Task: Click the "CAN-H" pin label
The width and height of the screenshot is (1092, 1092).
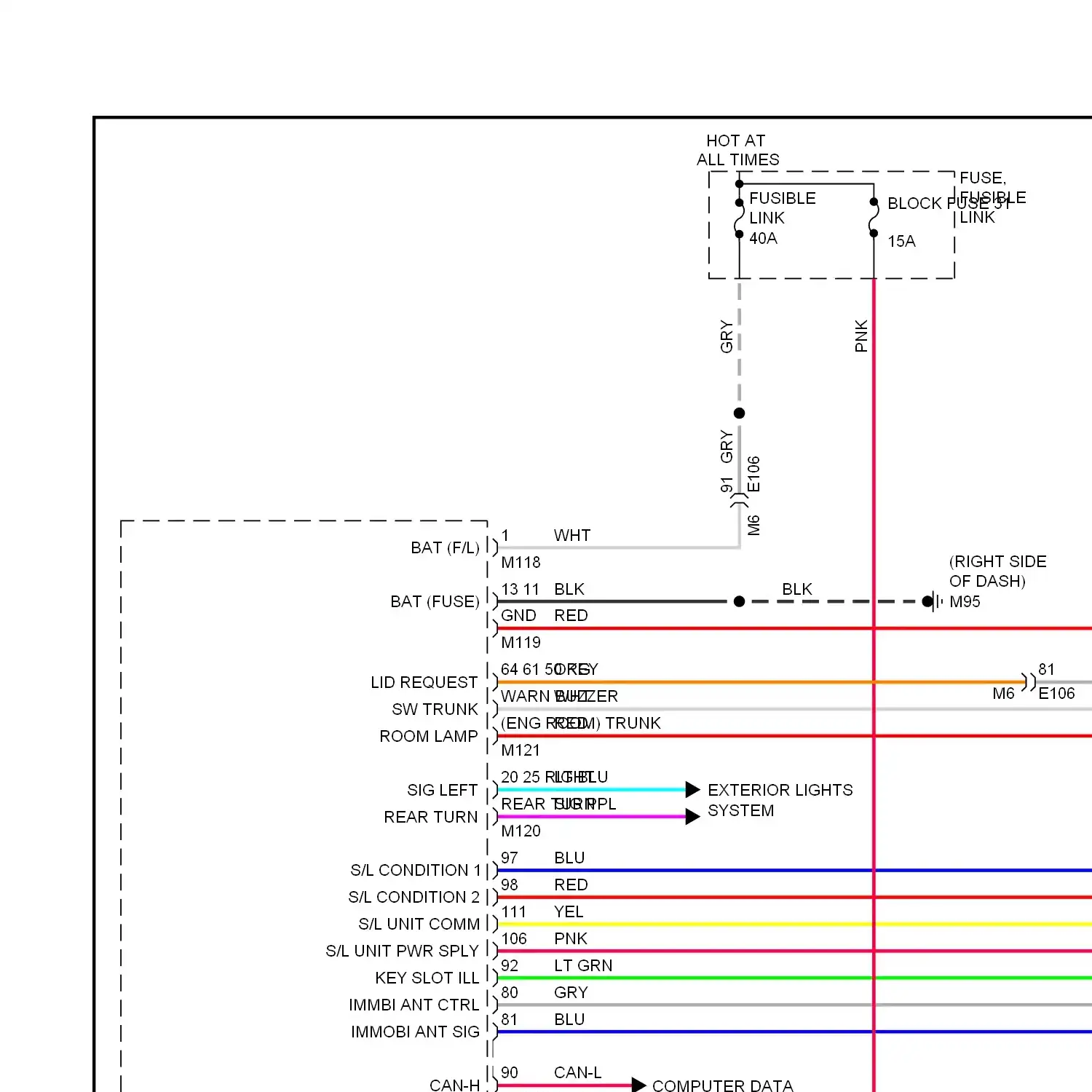Action: (454, 1085)
